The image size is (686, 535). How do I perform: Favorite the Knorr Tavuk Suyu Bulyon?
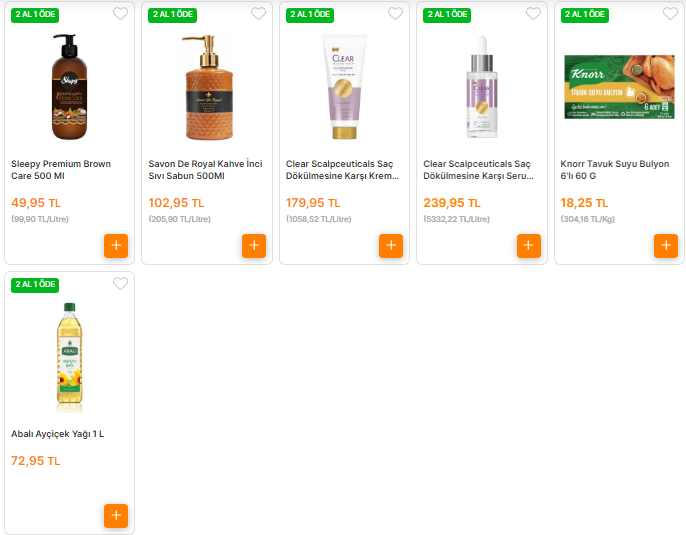coord(670,14)
